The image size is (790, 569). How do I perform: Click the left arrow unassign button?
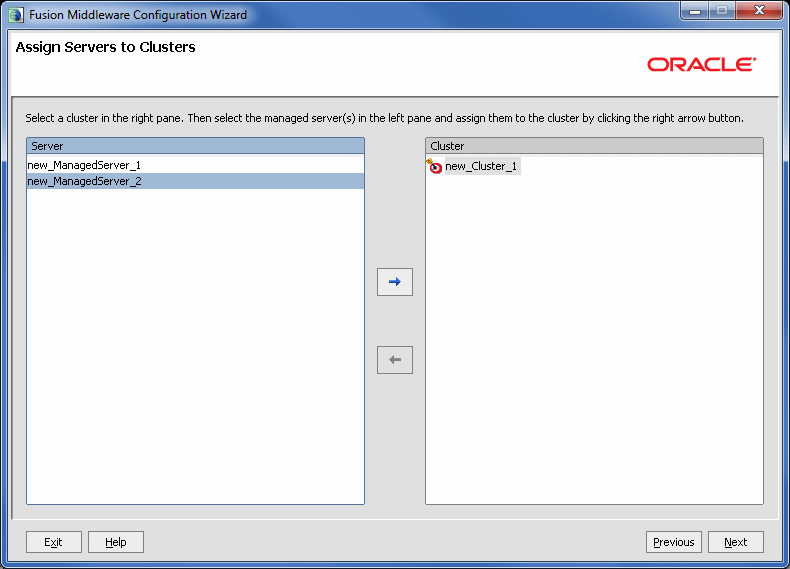click(x=394, y=360)
